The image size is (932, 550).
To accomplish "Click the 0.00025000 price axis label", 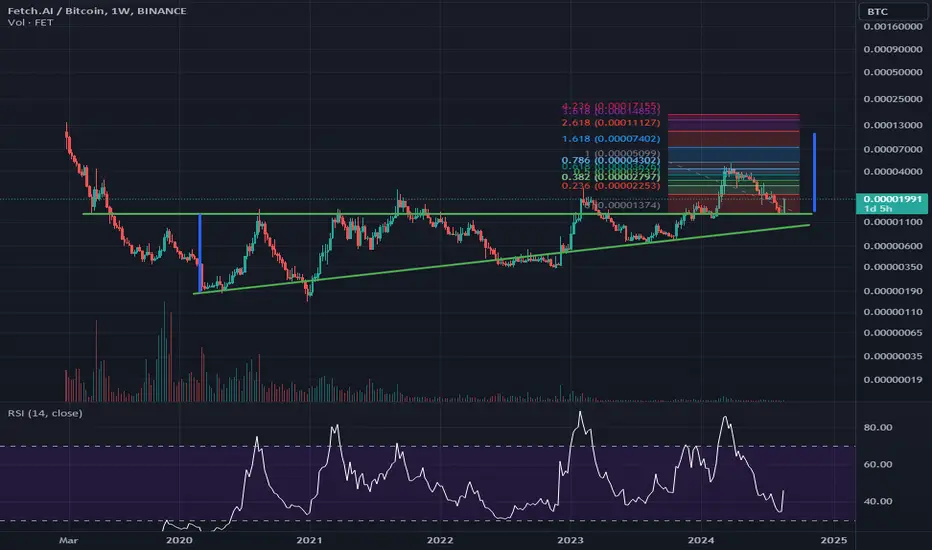I will (x=893, y=99).
